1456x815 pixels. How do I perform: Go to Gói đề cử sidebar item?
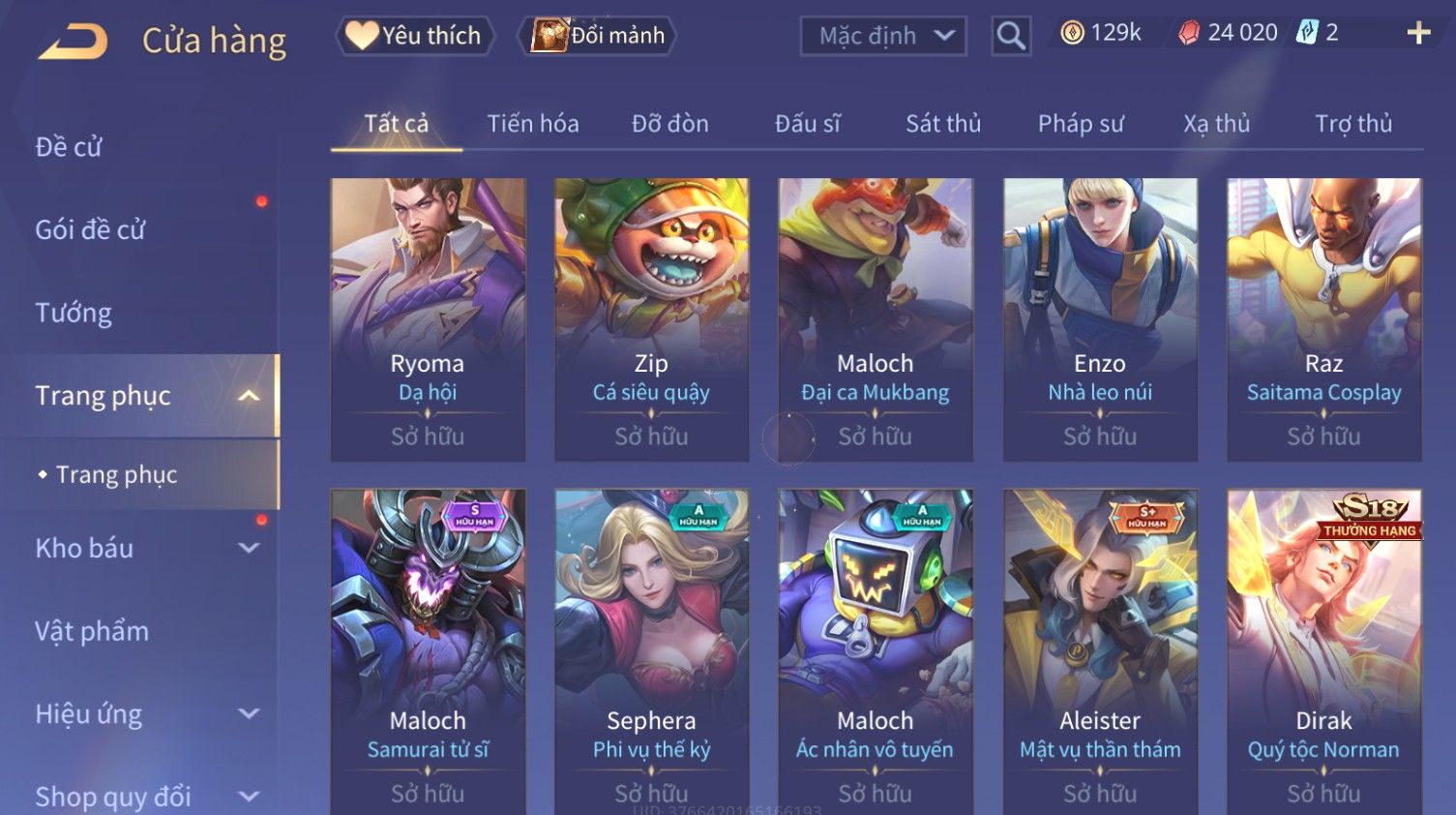click(90, 229)
